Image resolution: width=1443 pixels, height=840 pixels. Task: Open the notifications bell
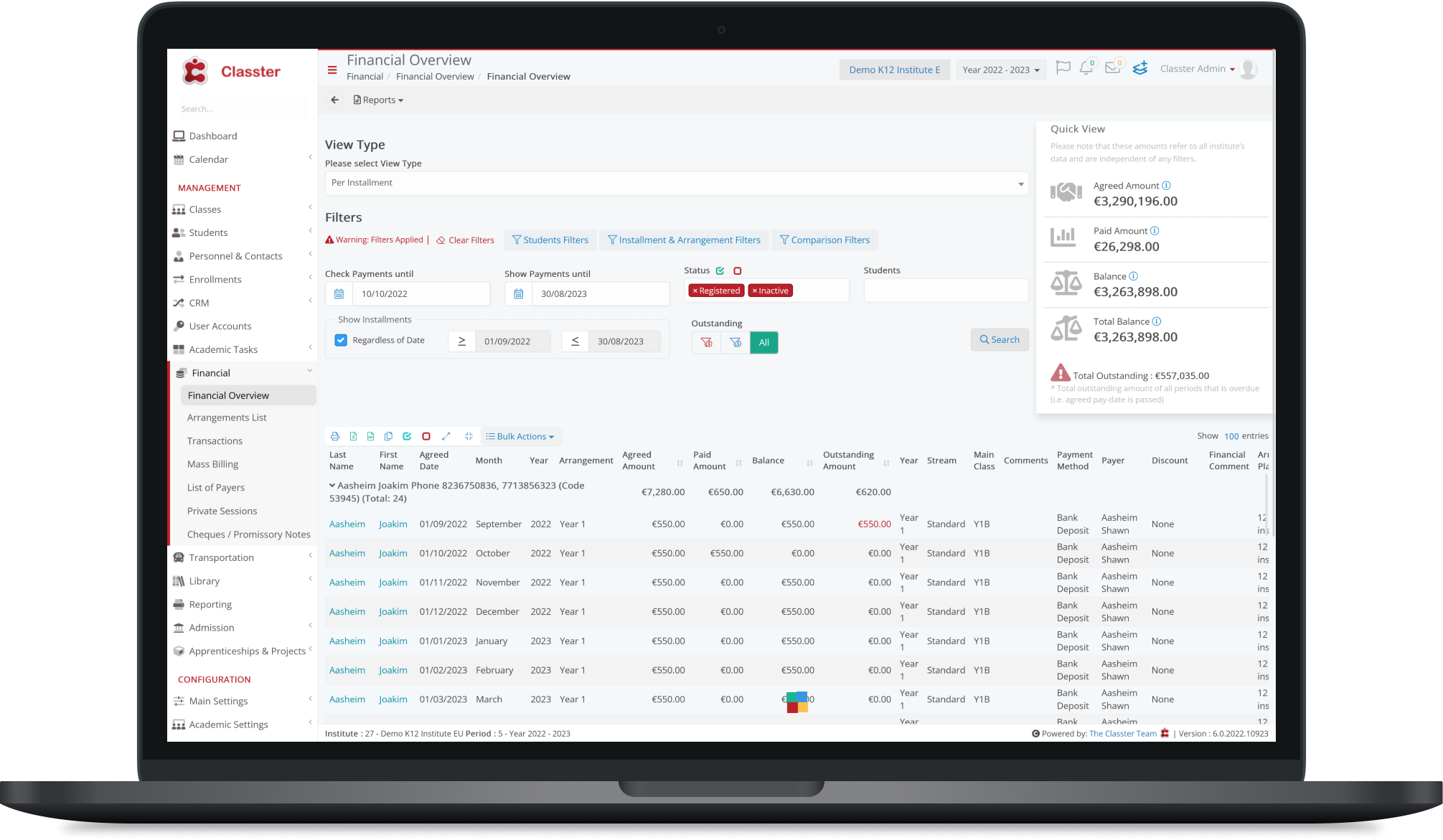[x=1086, y=69]
